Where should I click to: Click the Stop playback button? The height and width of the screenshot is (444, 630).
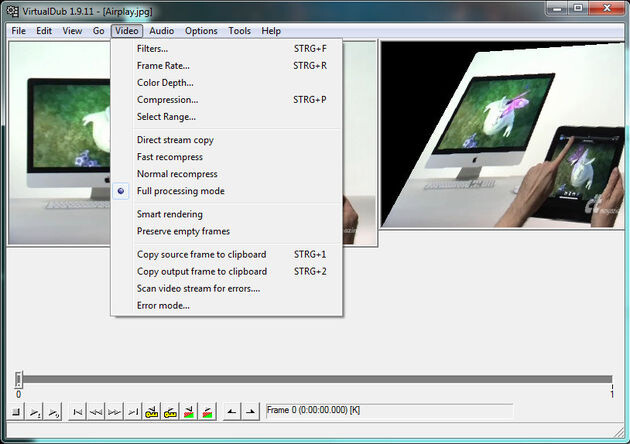coord(17,411)
